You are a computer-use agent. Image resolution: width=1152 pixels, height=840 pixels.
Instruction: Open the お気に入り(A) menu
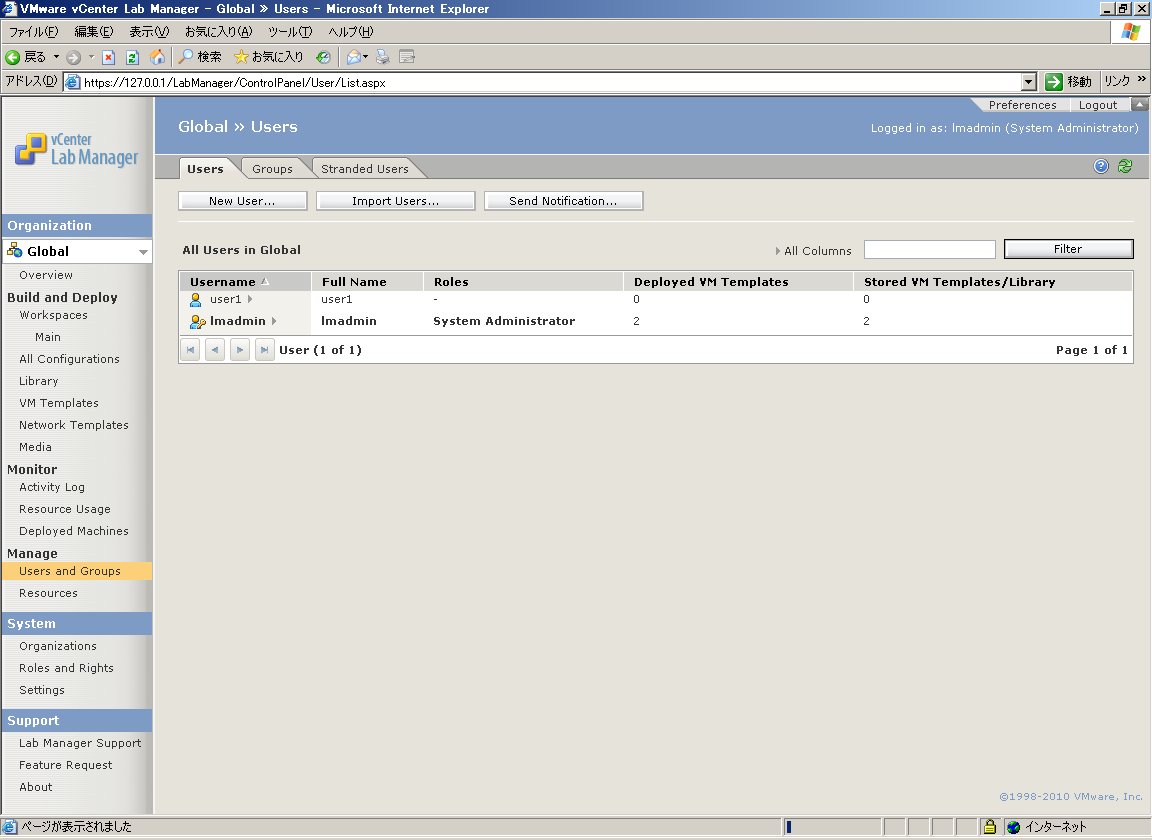(x=218, y=32)
